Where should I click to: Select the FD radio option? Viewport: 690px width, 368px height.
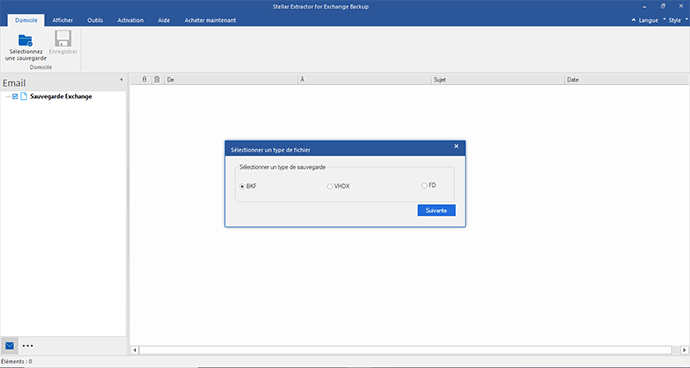(x=424, y=185)
